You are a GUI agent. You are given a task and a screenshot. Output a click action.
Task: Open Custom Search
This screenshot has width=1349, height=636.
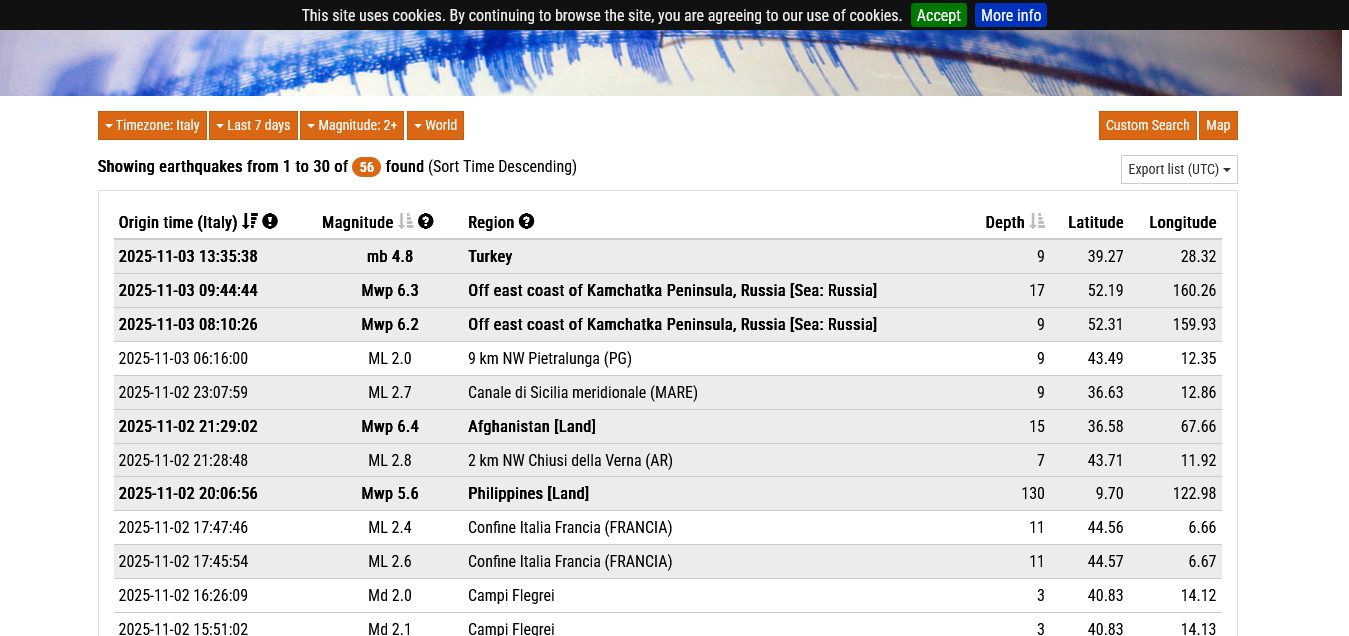pyautogui.click(x=1147, y=125)
